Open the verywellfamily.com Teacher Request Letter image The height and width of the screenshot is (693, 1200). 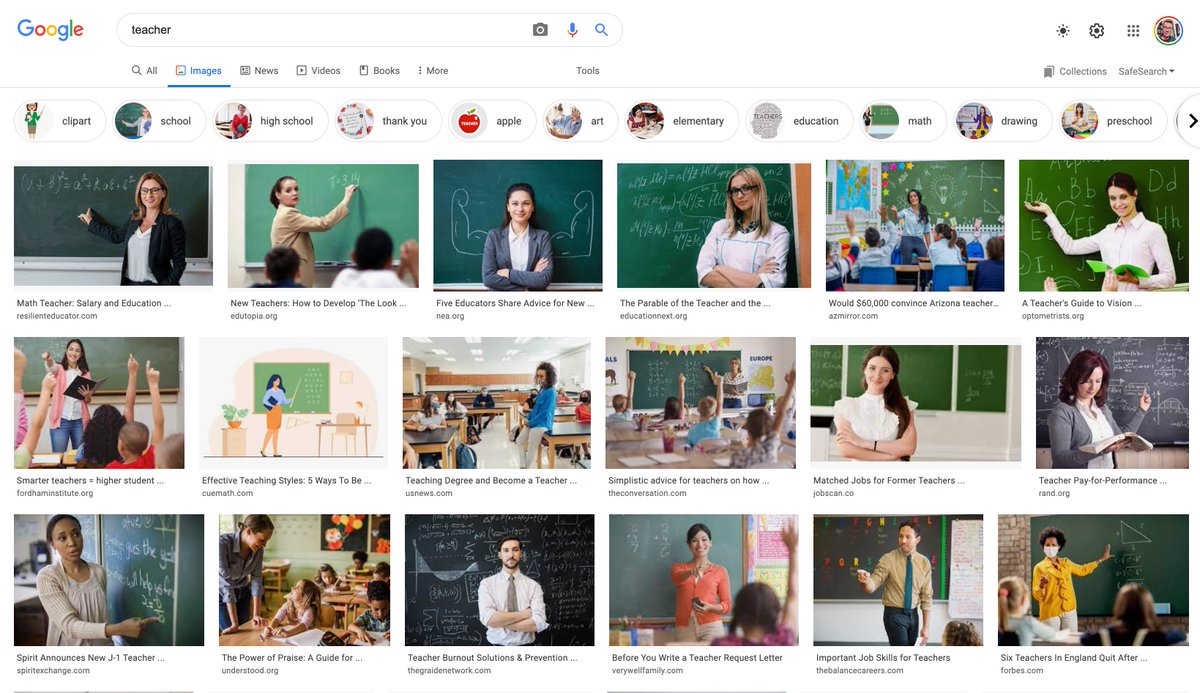(x=704, y=580)
